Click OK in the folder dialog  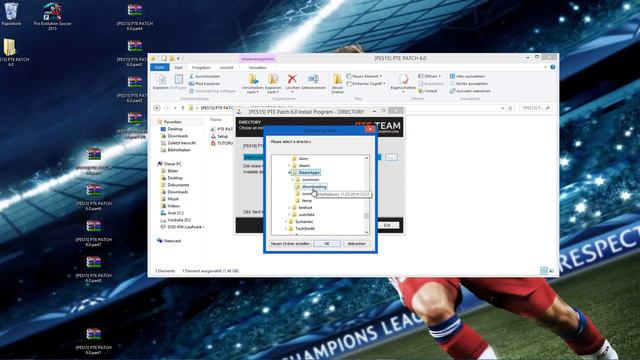pos(327,244)
